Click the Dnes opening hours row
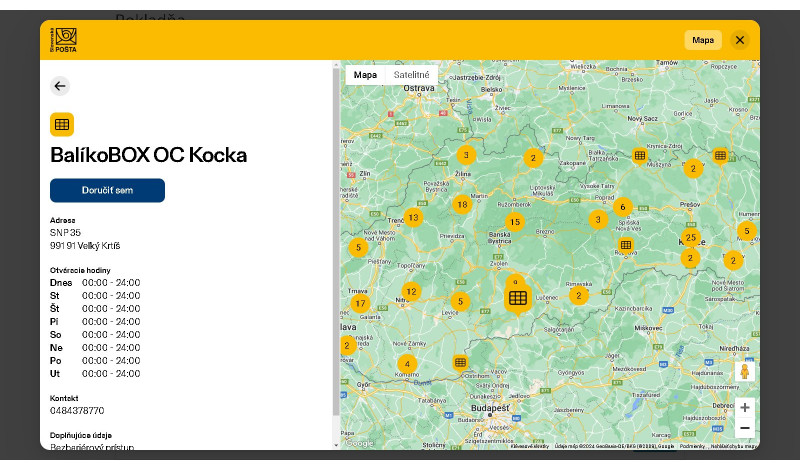This screenshot has height=470, width=800. pos(95,283)
